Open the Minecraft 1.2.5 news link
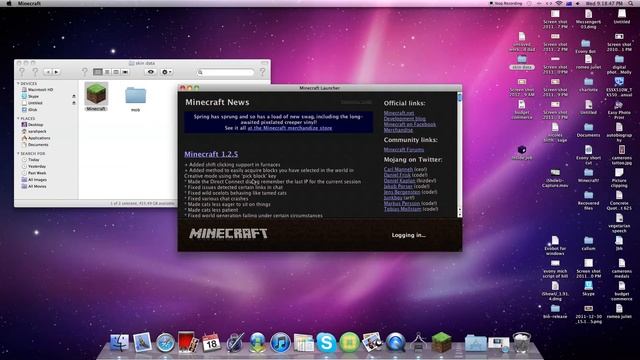This screenshot has width=640, height=360. 211,154
